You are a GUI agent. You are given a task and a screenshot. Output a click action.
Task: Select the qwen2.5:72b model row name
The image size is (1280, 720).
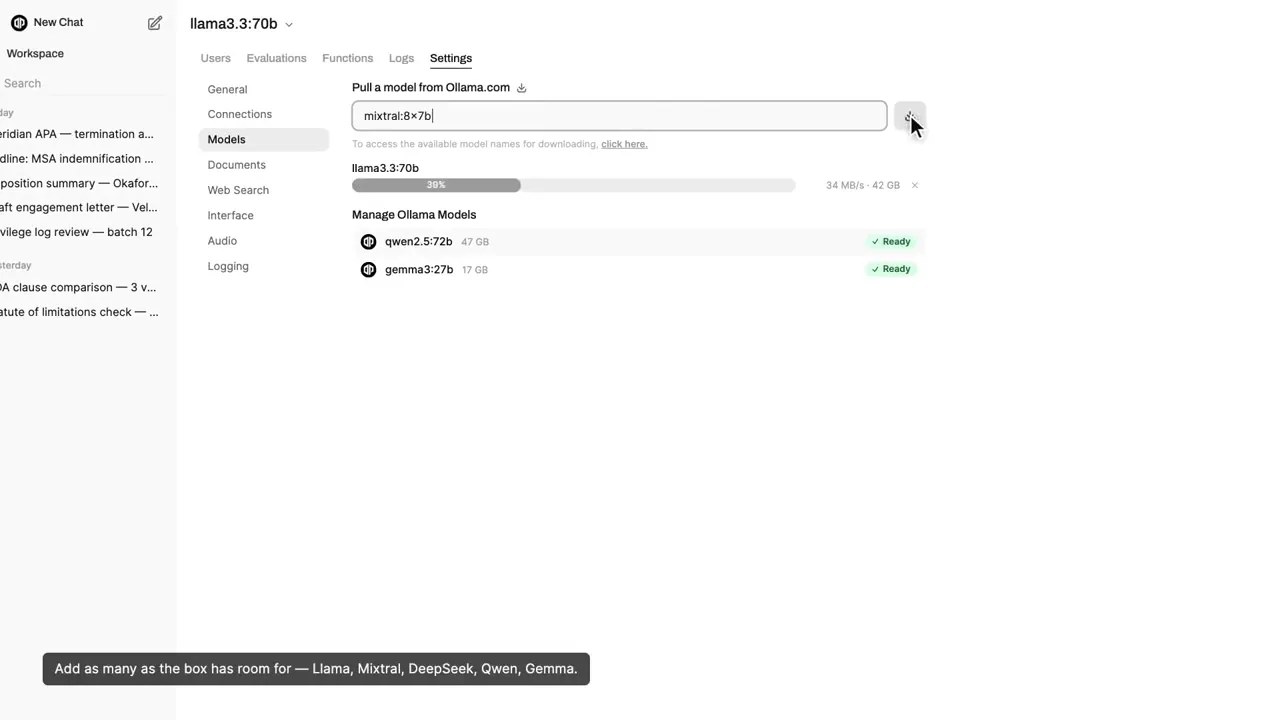coord(418,242)
